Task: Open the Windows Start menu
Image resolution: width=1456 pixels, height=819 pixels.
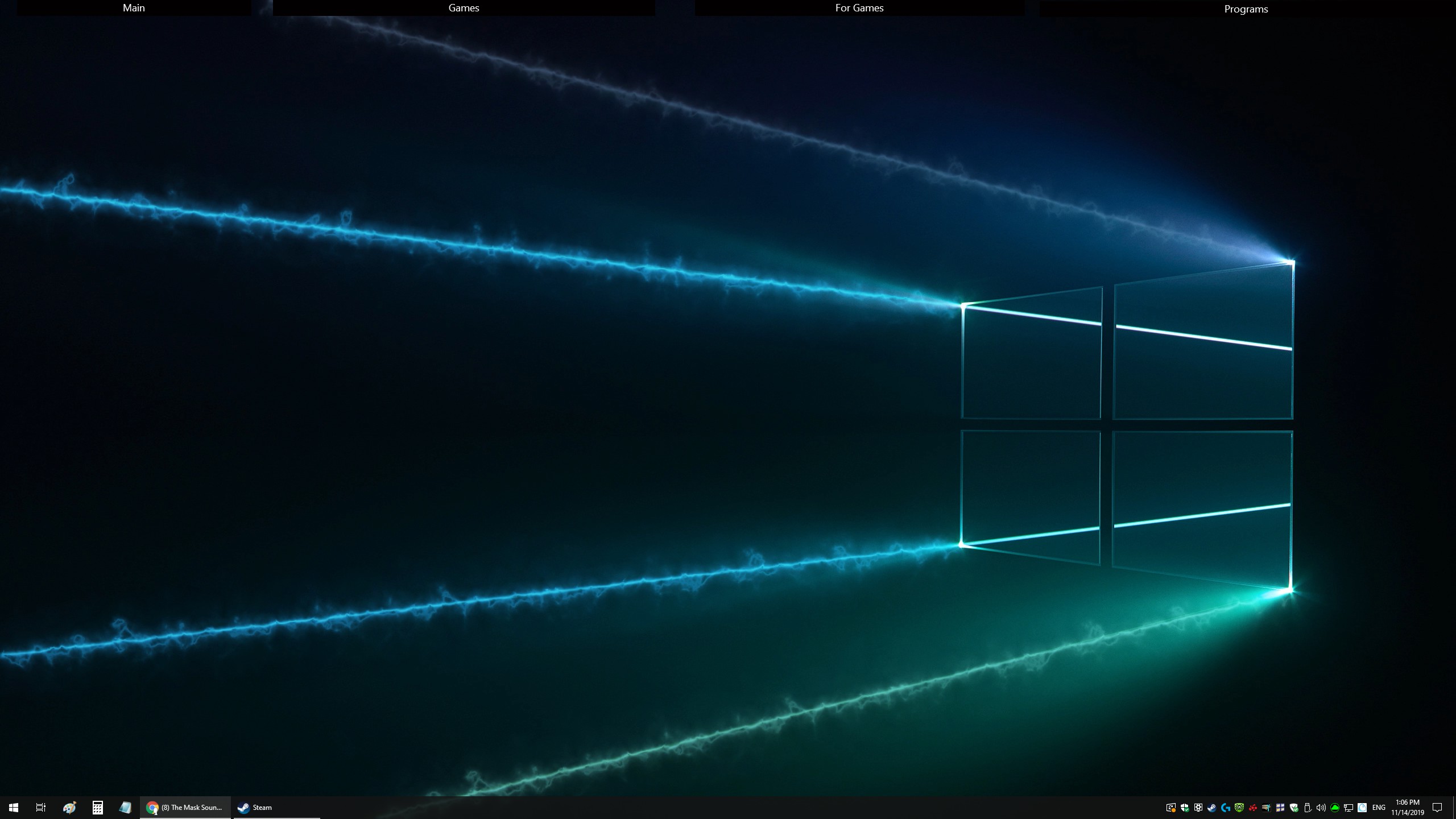Action: [14, 808]
